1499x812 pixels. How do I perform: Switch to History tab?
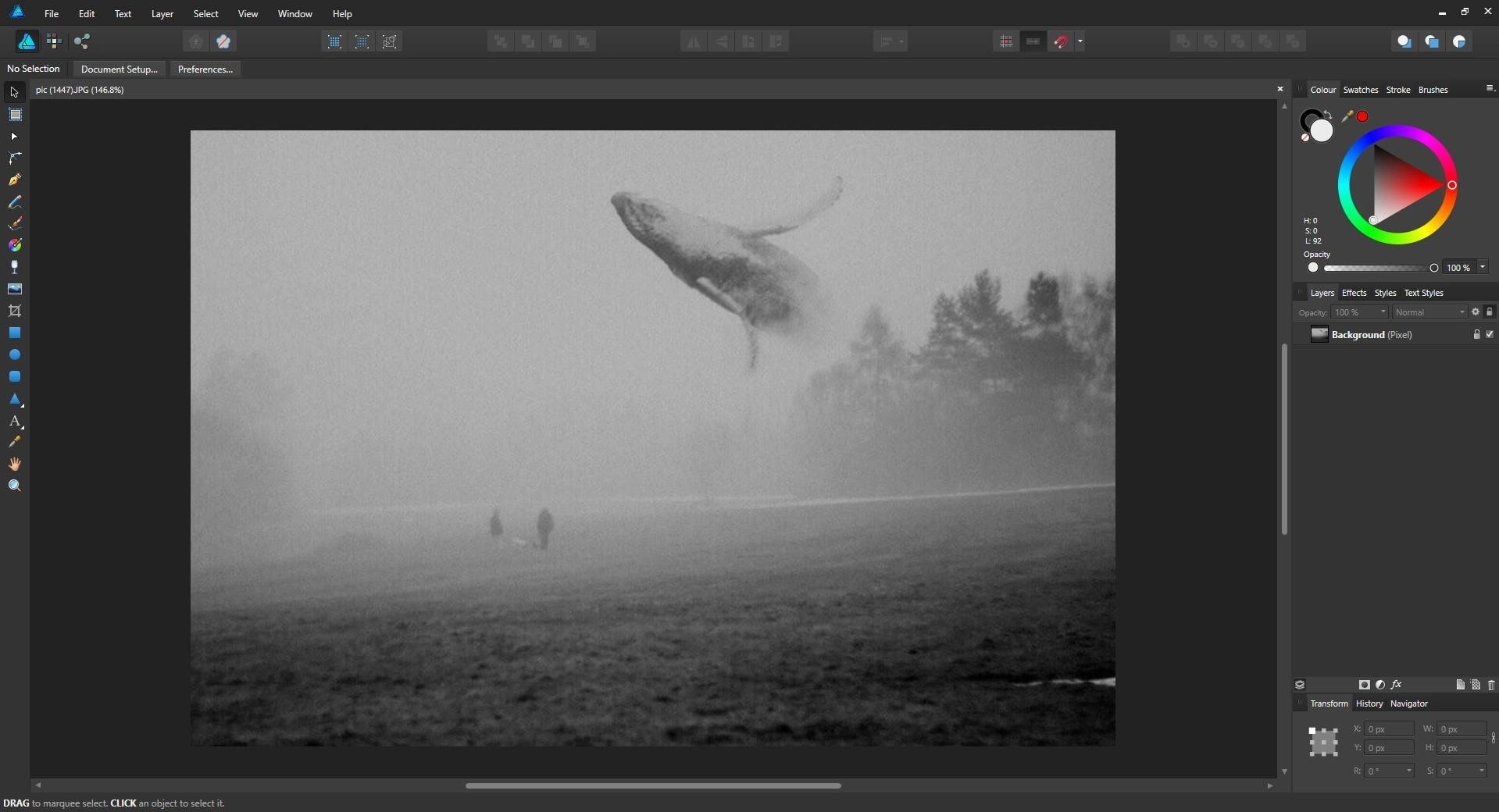point(1369,703)
